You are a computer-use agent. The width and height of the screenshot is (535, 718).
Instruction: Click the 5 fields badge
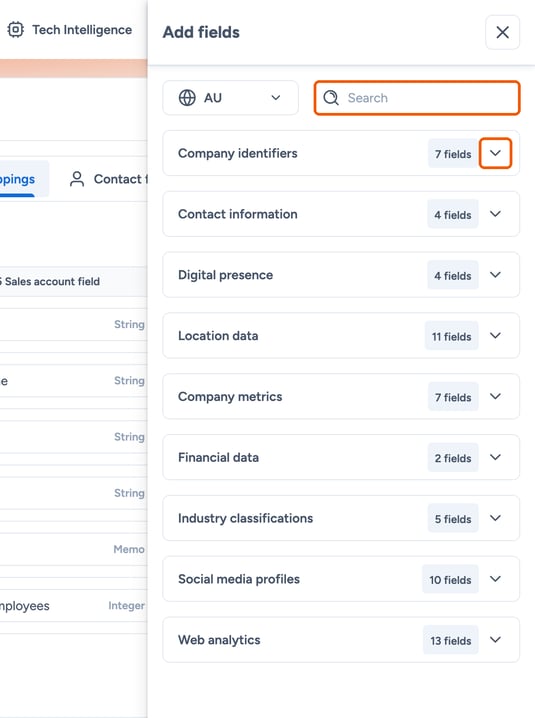pos(453,519)
